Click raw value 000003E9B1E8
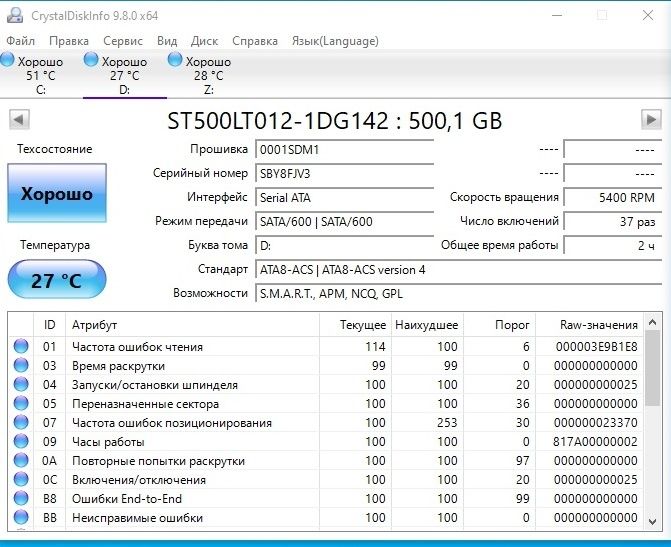The height and width of the screenshot is (547, 671). click(597, 346)
